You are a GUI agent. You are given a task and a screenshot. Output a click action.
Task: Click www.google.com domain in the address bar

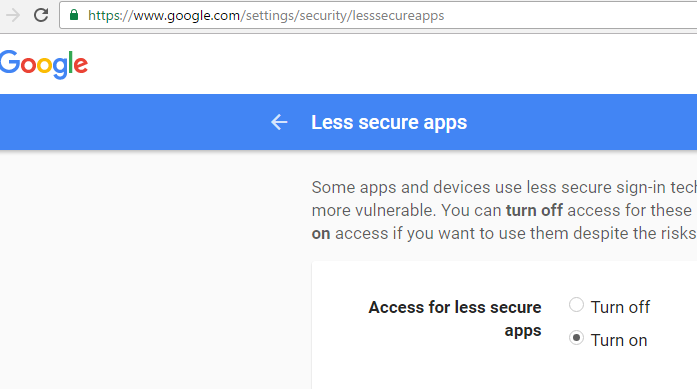point(186,16)
